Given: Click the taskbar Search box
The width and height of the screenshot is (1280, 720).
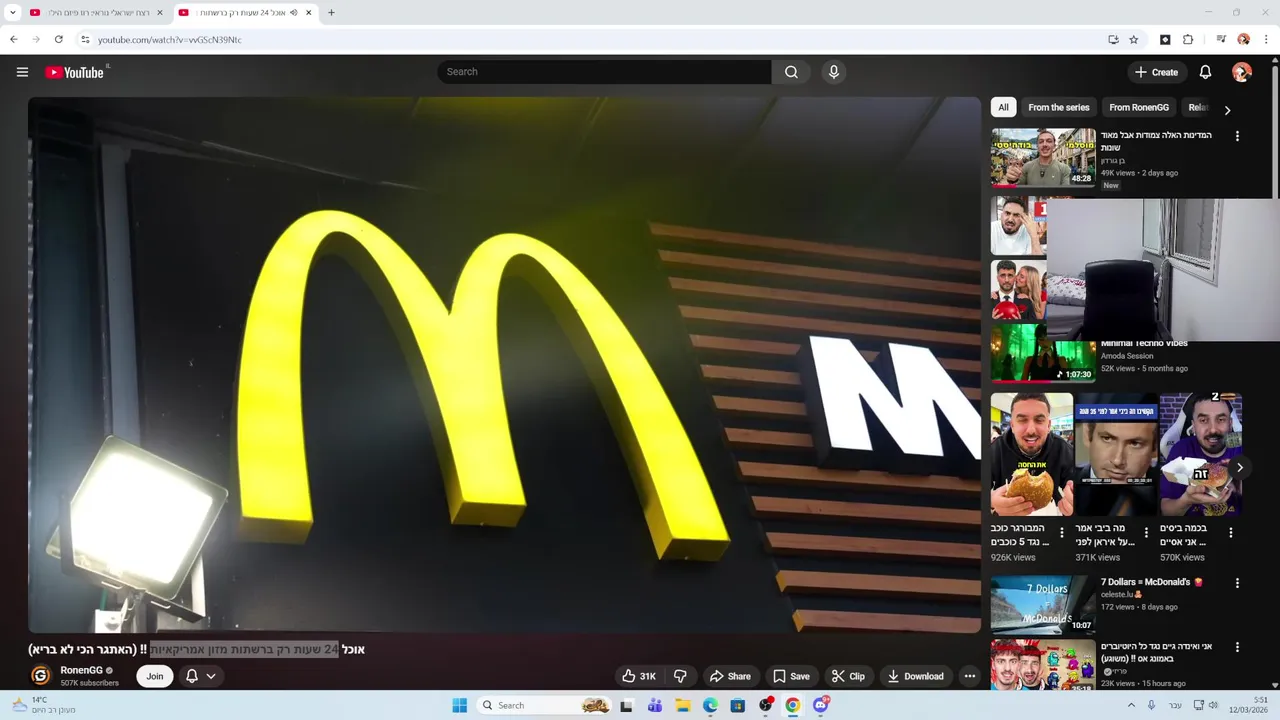Looking at the screenshot, I should pos(545,705).
